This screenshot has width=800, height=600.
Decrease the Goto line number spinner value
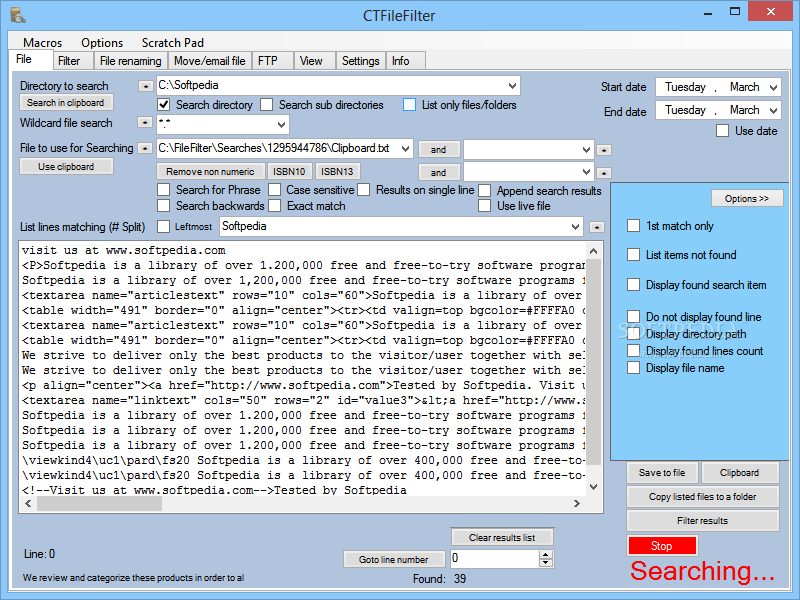click(546, 563)
